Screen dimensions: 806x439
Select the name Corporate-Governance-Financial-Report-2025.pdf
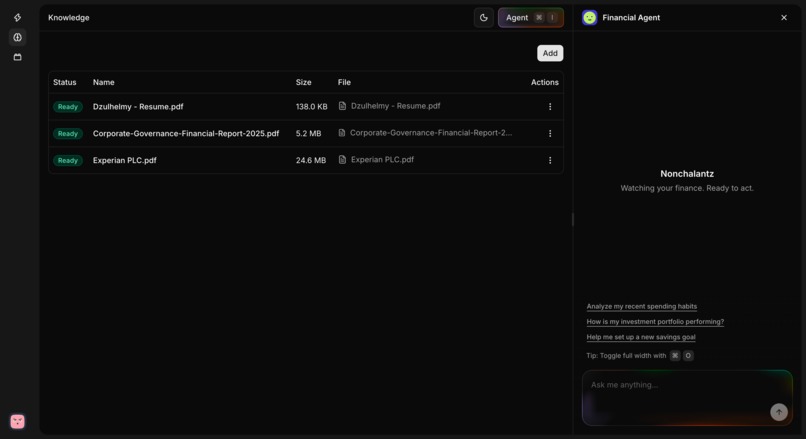[x=186, y=133]
